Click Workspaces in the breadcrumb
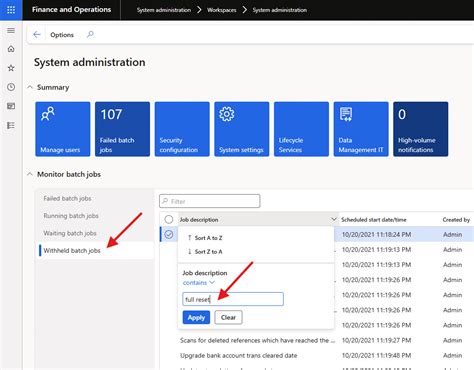The image size is (474, 370). tap(222, 10)
